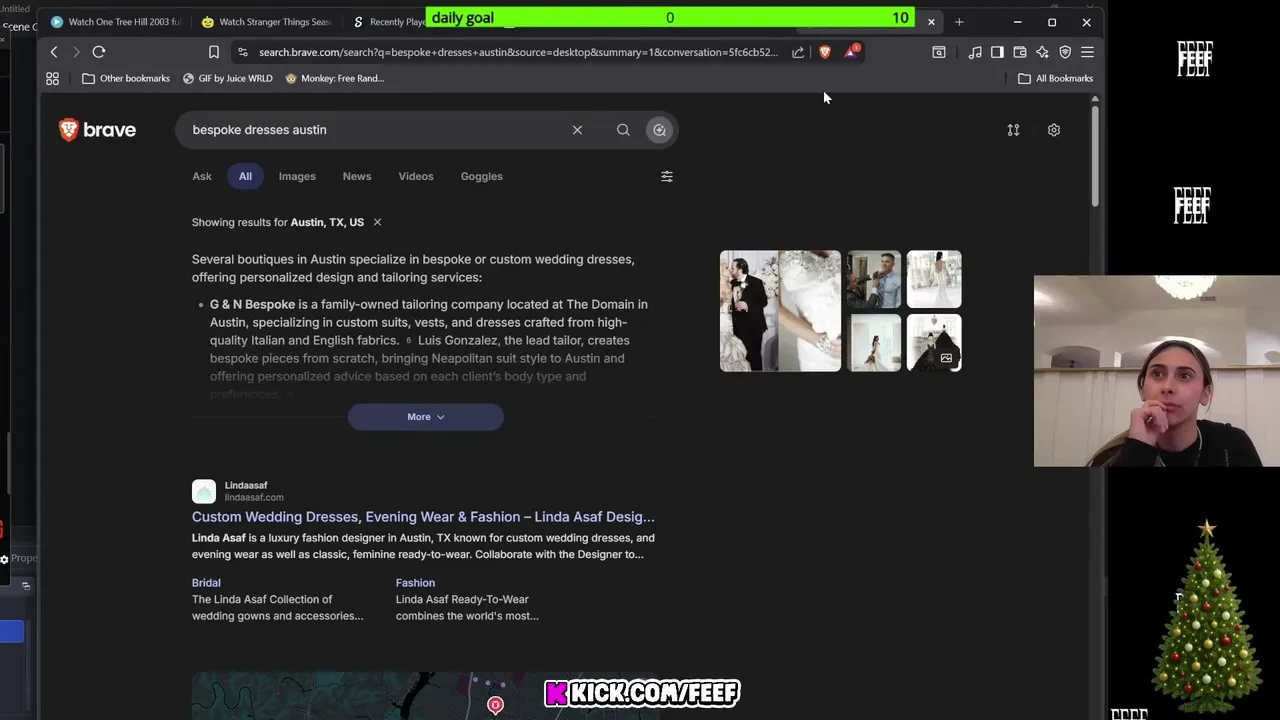Open GIF by Juice WRLD bookmark
1280x720 pixels.
(x=227, y=78)
